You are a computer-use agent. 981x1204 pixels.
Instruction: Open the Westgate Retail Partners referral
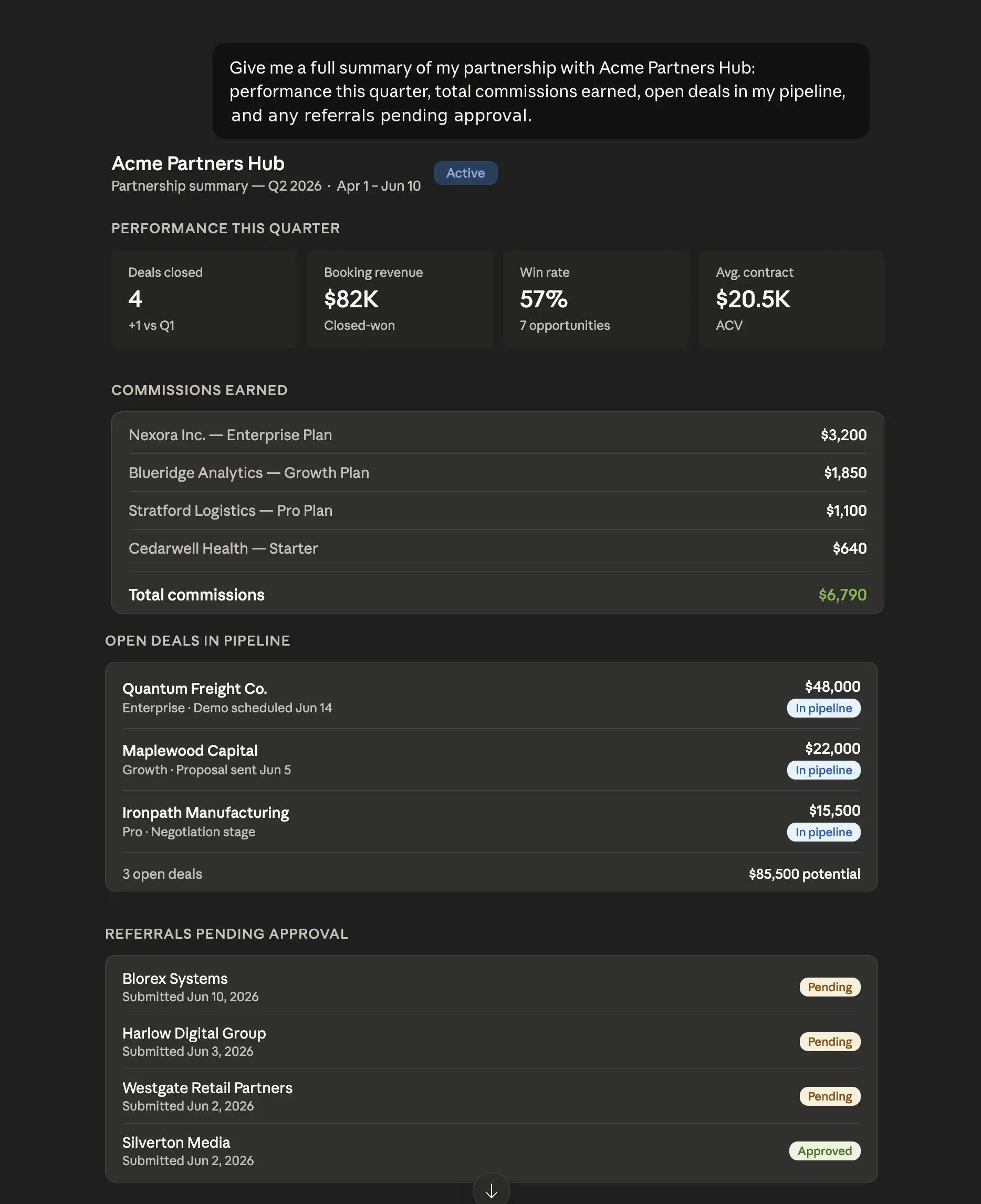491,1096
